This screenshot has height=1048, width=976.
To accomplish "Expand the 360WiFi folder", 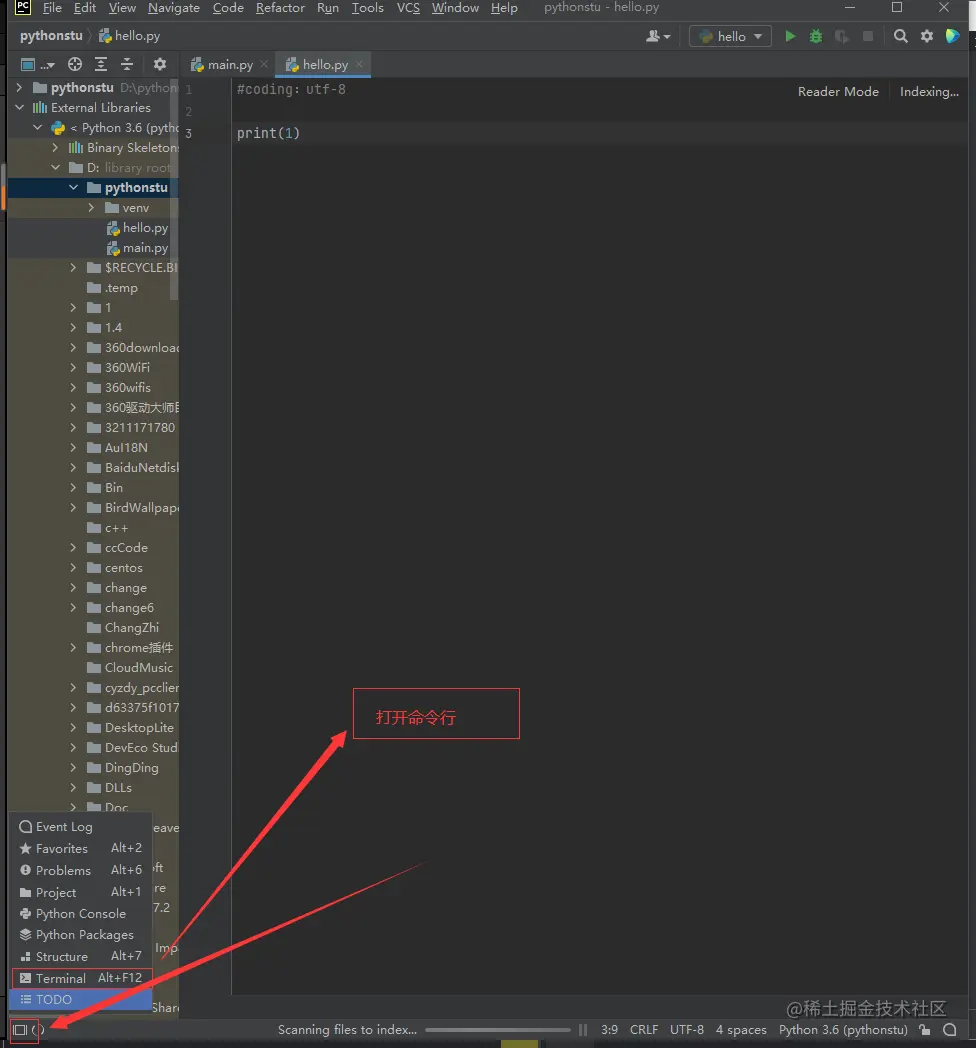I will click(74, 368).
